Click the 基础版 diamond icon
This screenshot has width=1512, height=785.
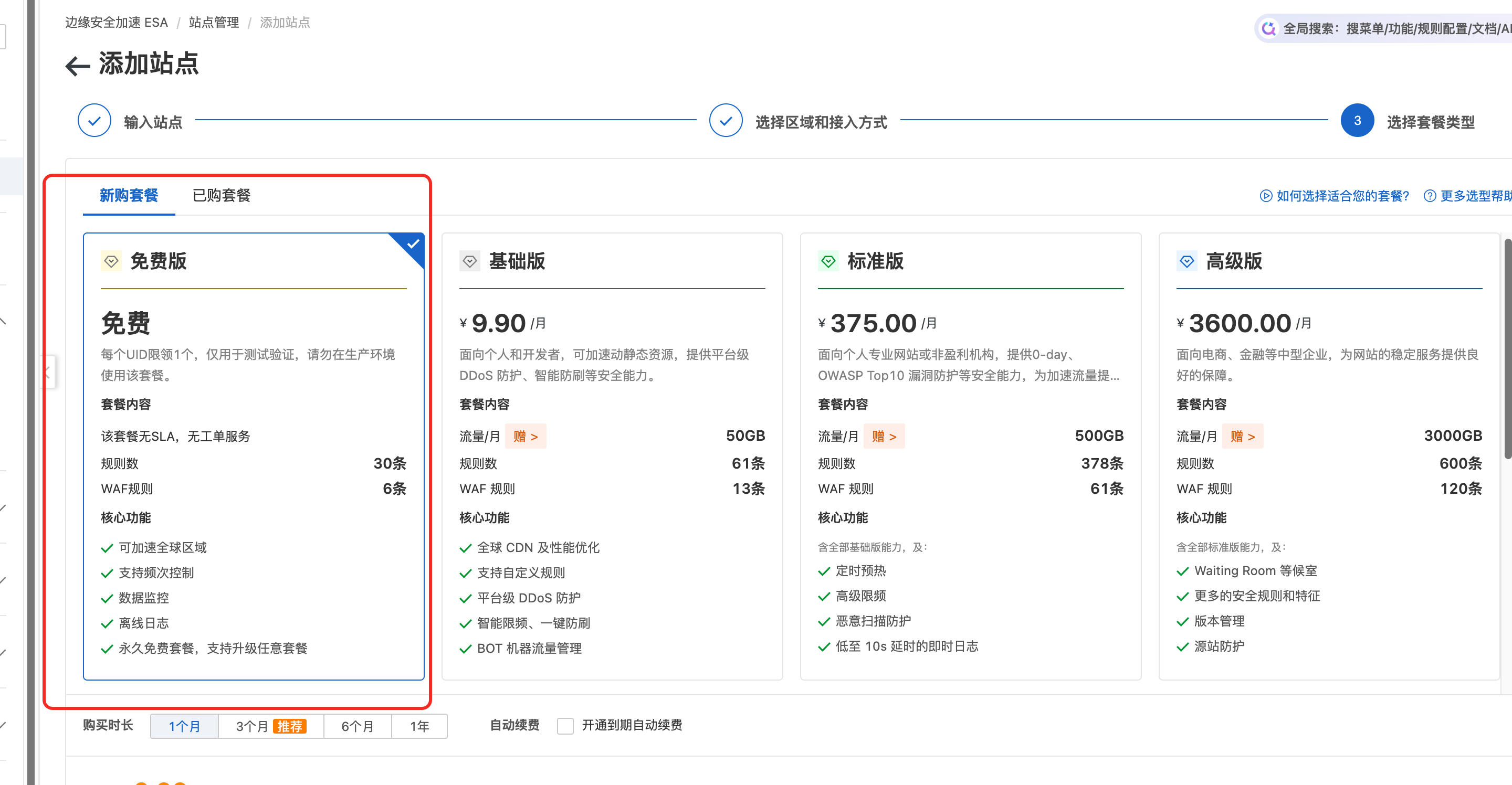point(469,261)
